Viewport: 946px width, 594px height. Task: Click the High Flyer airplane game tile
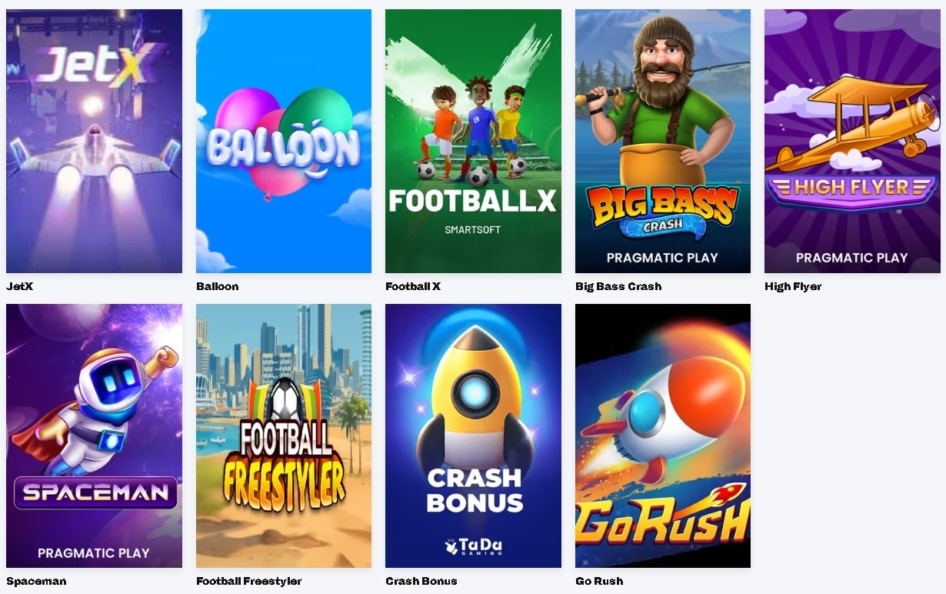click(852, 141)
